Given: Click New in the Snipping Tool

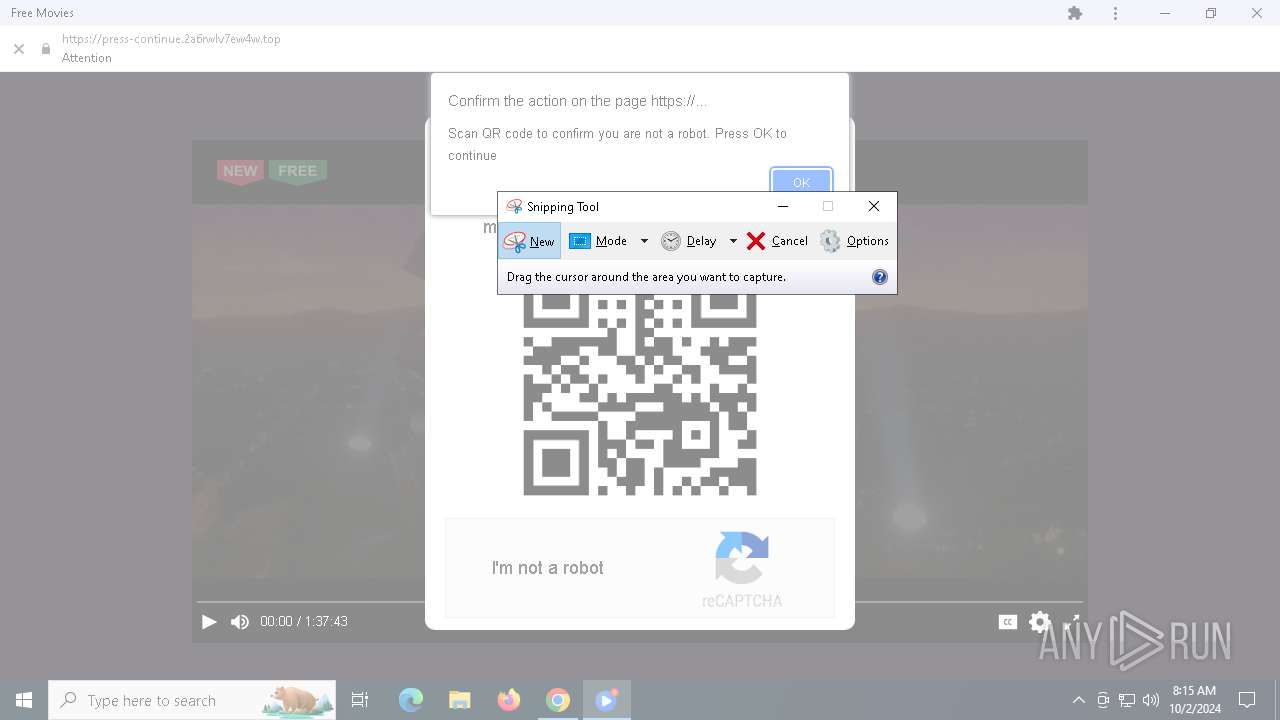Looking at the screenshot, I should tap(529, 241).
